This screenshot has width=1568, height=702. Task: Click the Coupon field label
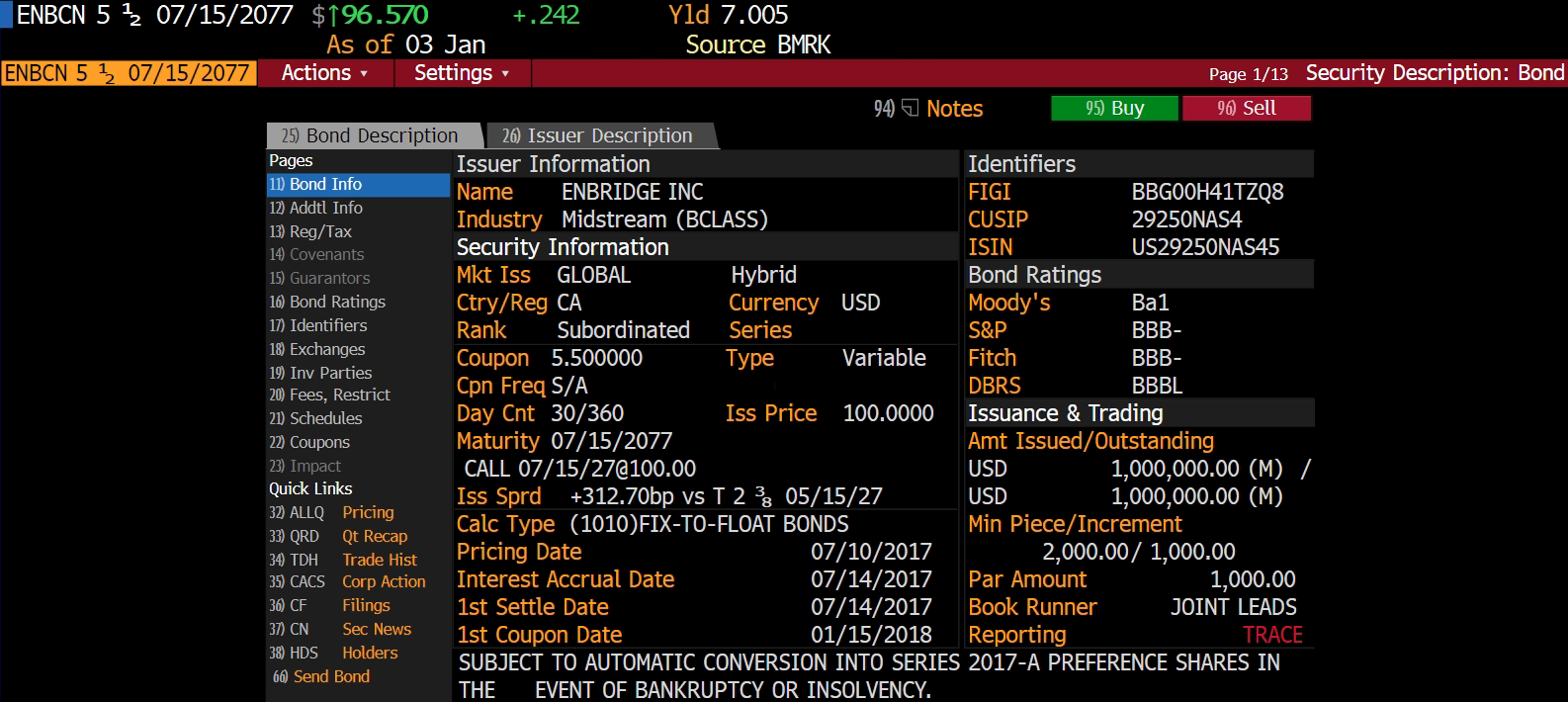(493, 358)
